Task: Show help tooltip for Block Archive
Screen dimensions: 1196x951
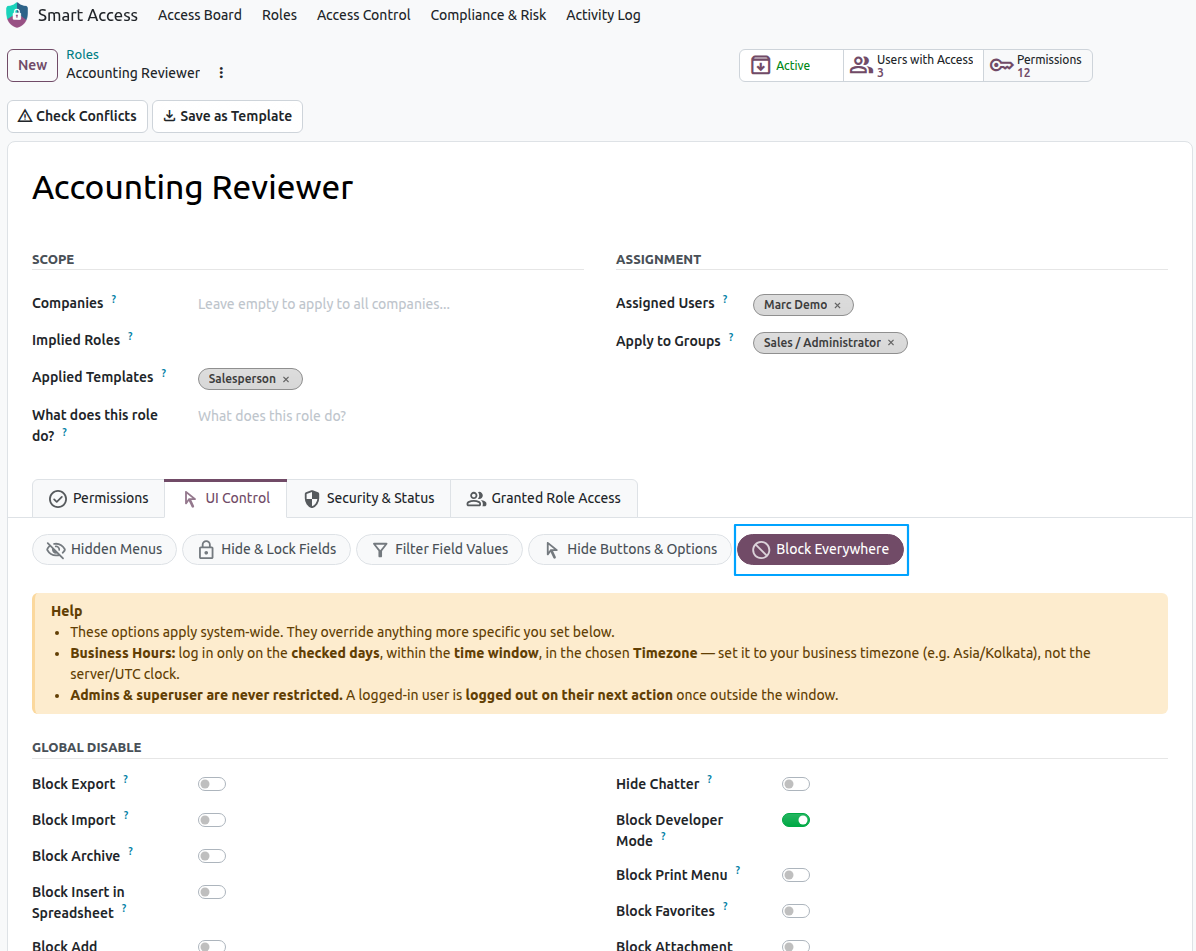Action: [130, 851]
